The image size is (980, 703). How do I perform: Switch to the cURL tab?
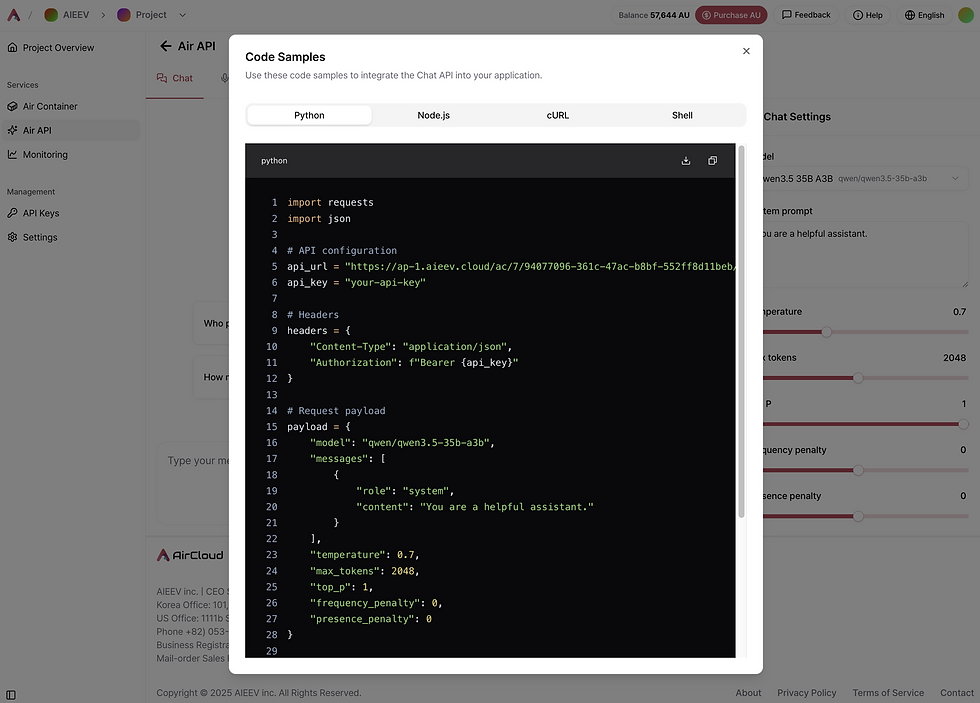click(558, 115)
